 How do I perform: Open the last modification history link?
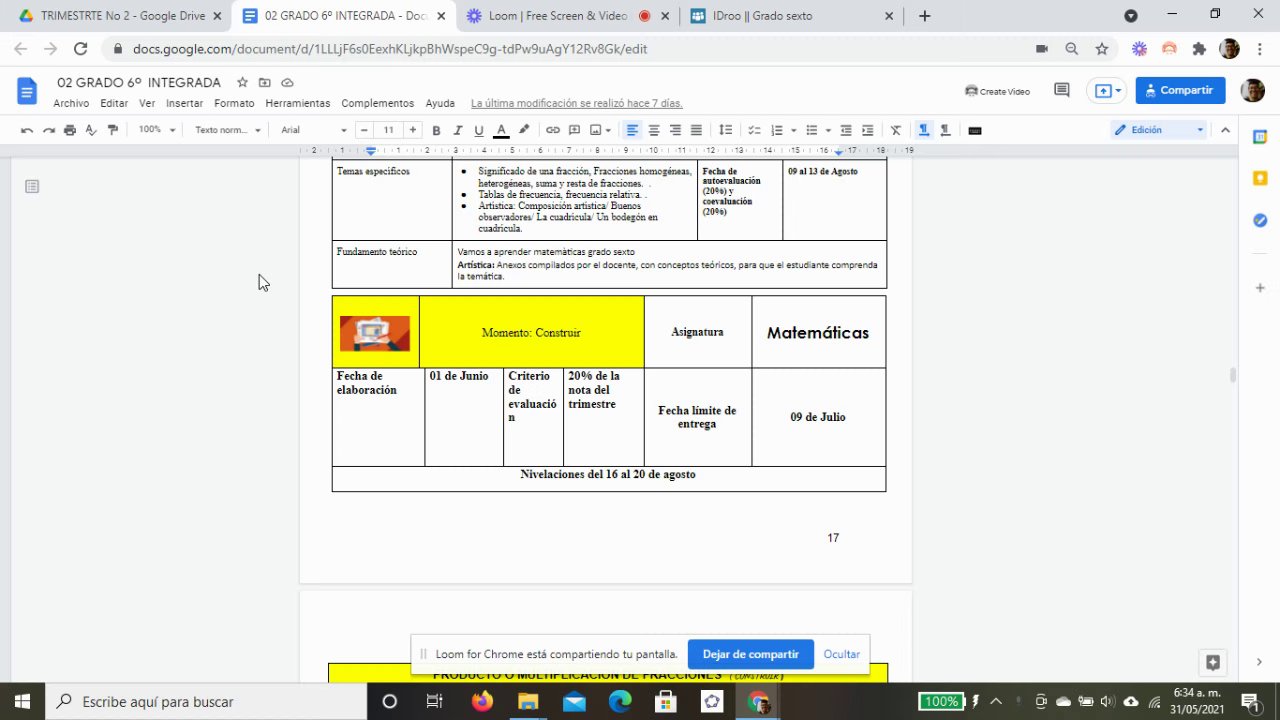(x=577, y=103)
